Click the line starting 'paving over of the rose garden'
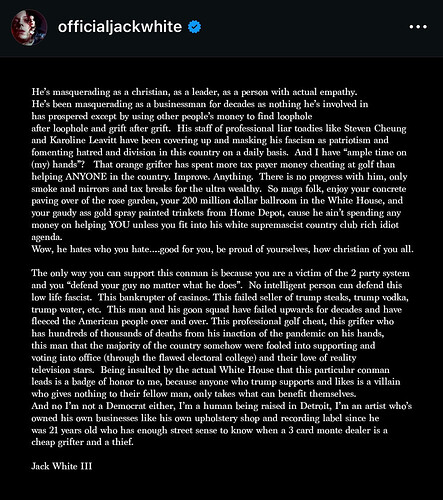443x500 pixels. 217,201
